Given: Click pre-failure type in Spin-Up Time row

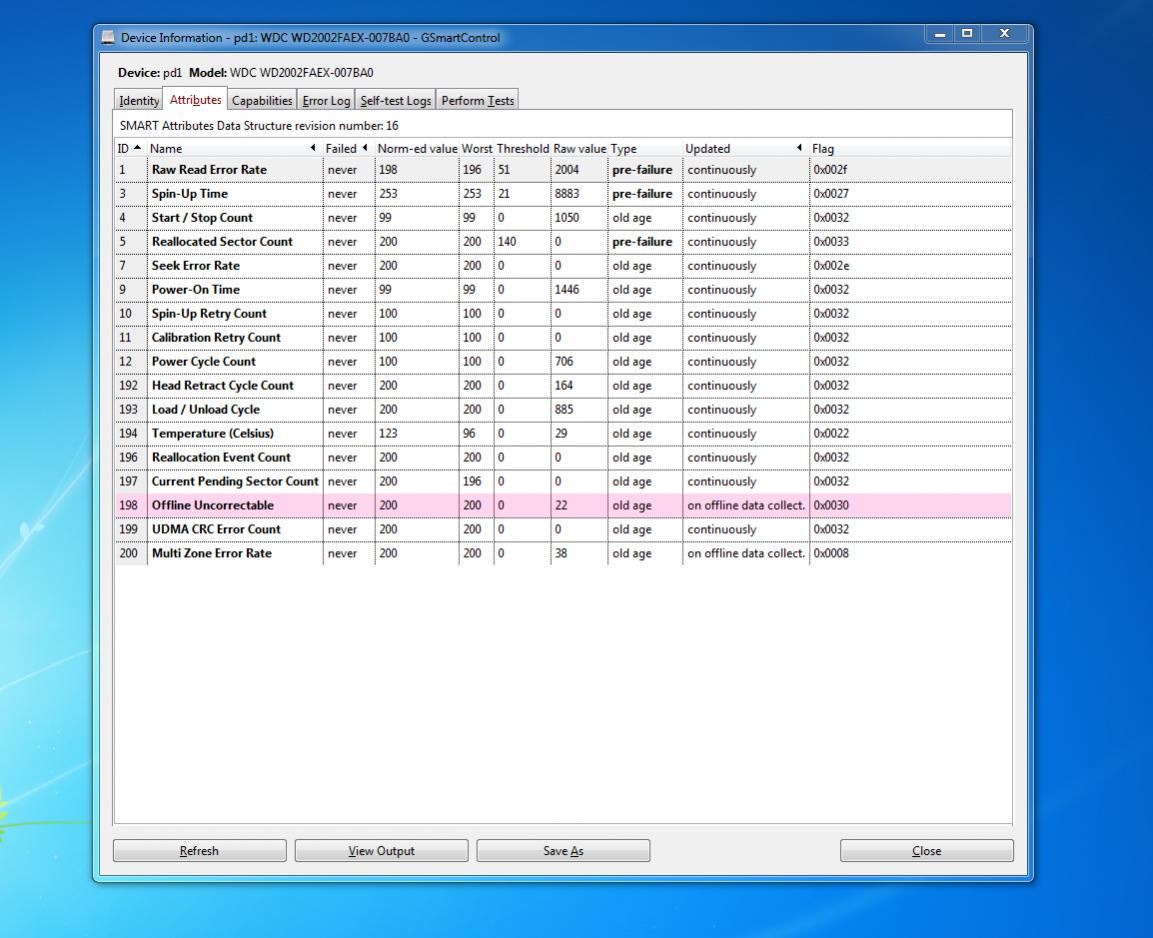Looking at the screenshot, I should [x=642, y=194].
